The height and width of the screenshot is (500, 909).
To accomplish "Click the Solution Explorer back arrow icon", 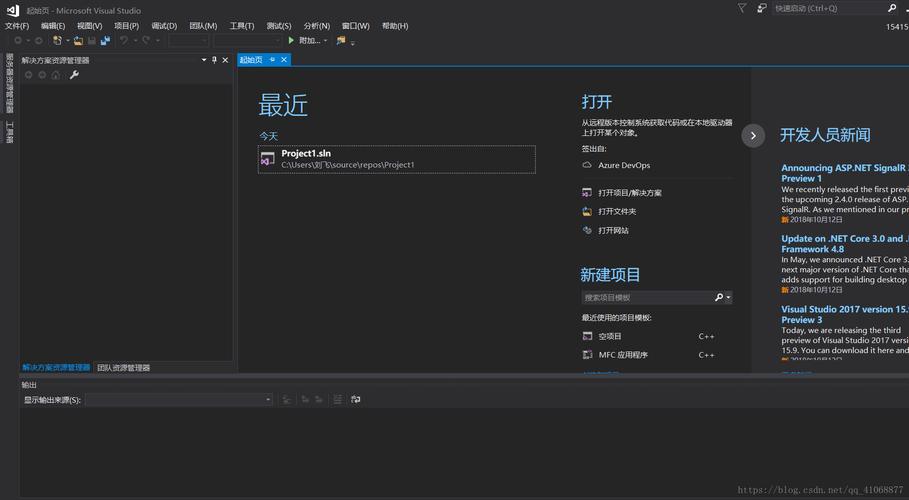I will coord(28,75).
